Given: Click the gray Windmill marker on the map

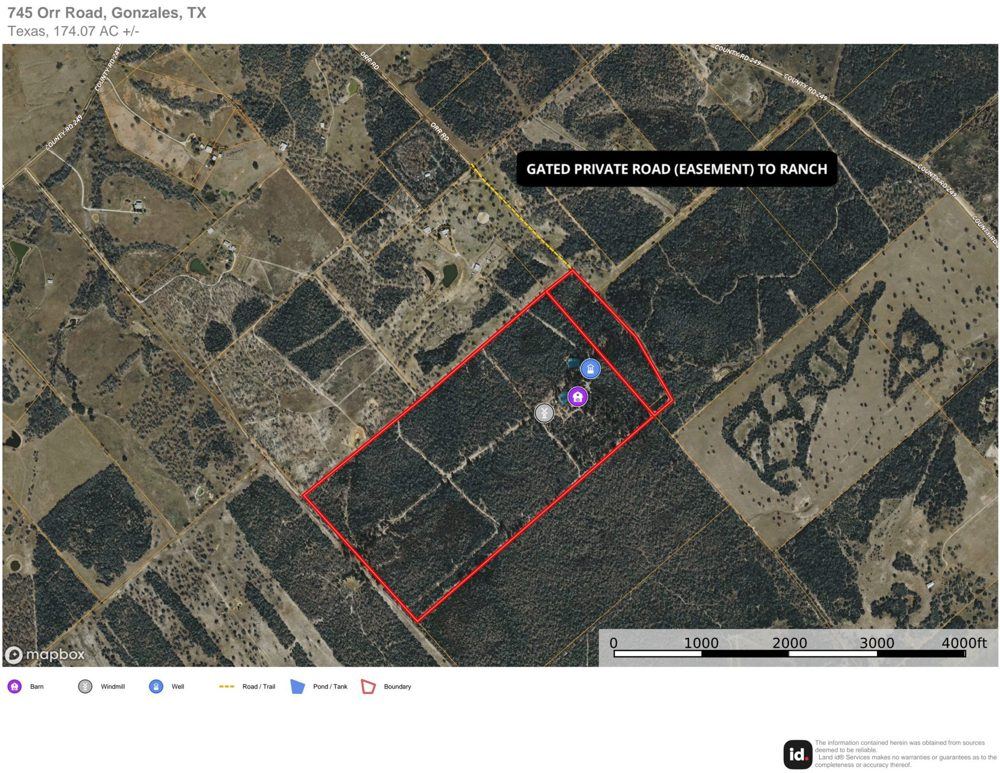Looking at the screenshot, I should [544, 413].
